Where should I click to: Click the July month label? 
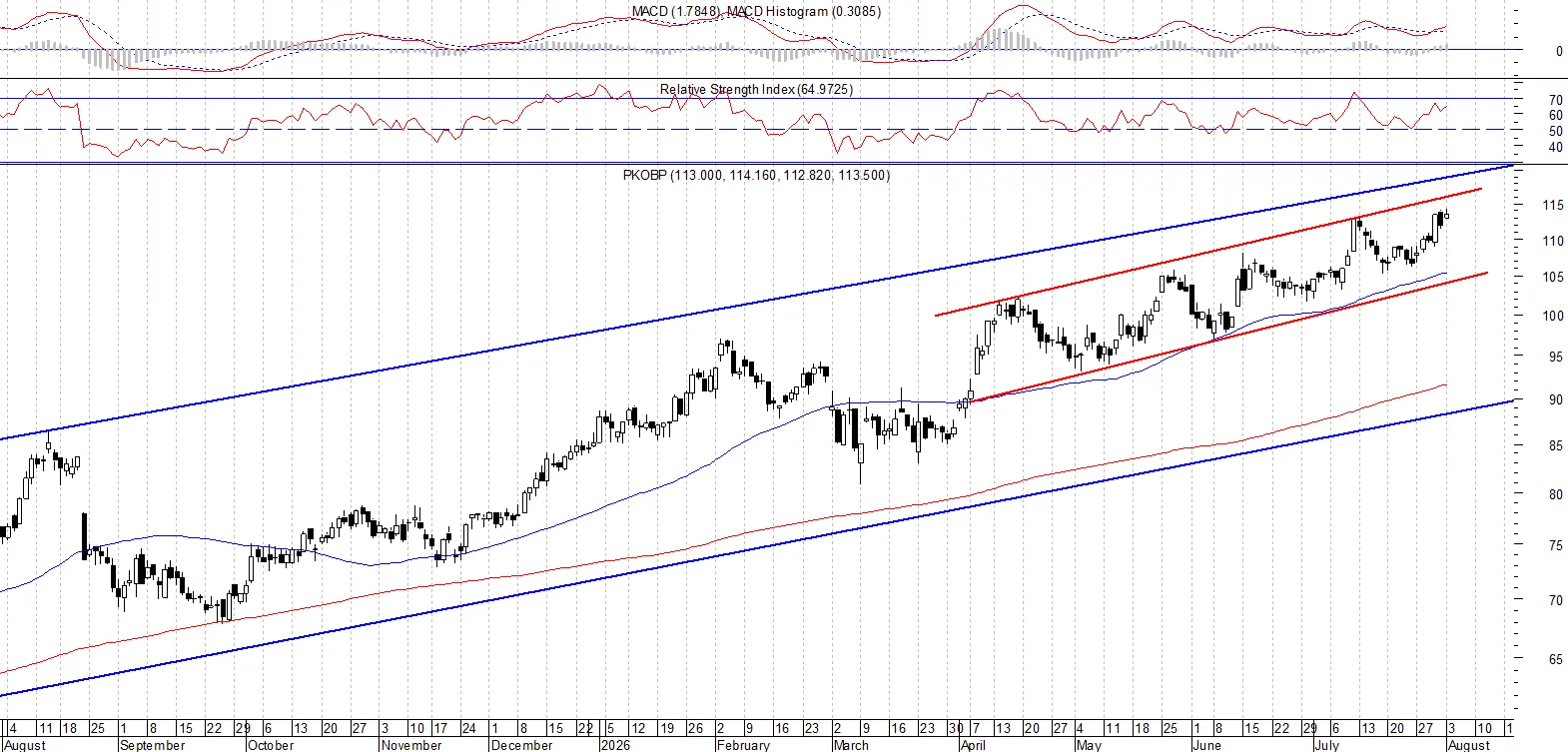point(1326,745)
